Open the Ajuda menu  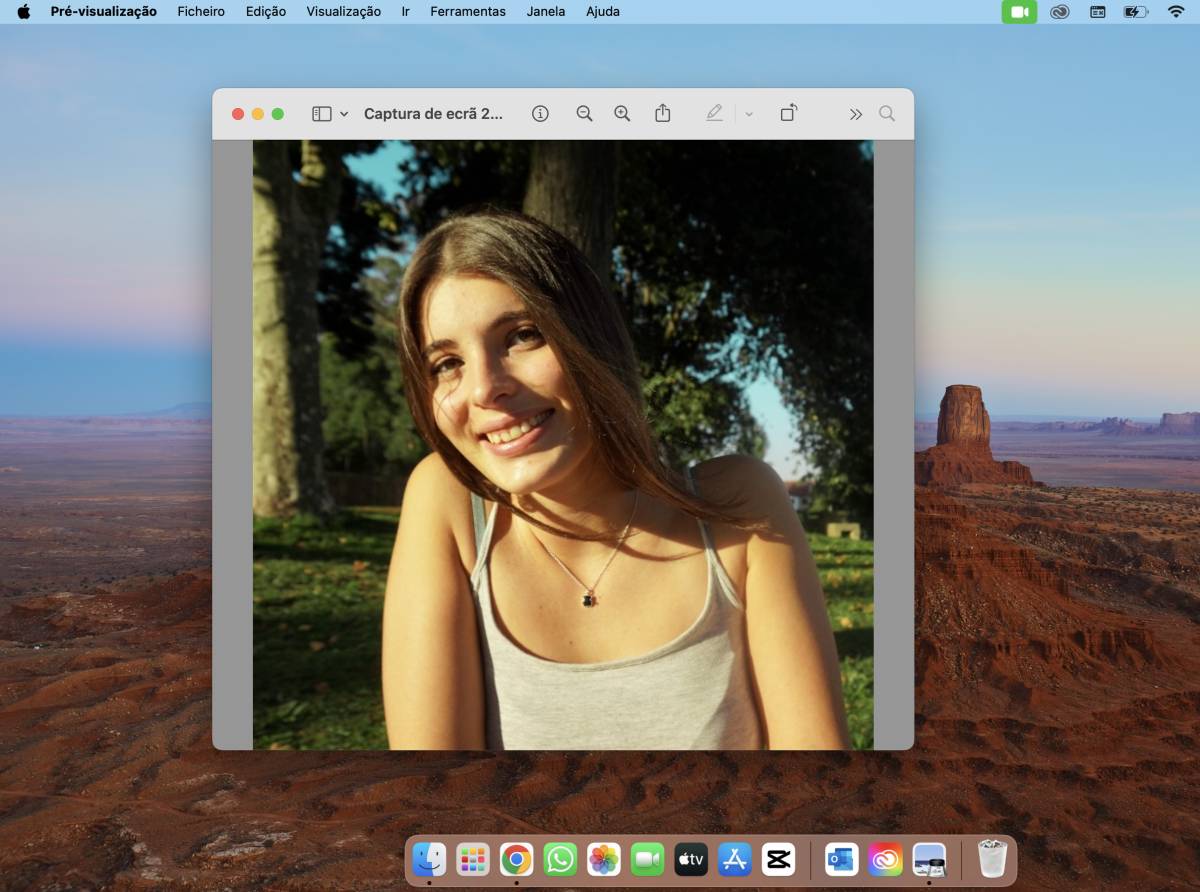click(x=603, y=12)
